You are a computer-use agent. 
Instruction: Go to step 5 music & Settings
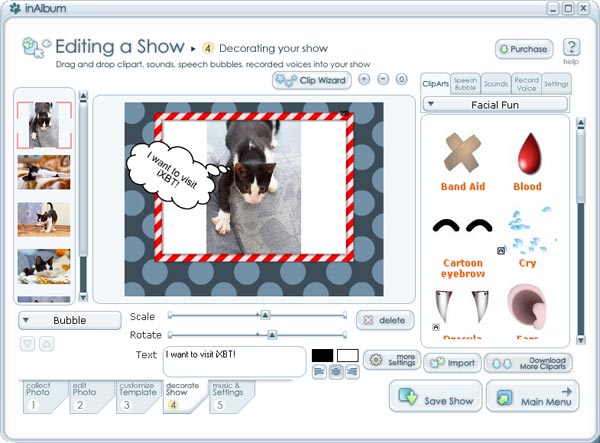(x=231, y=397)
